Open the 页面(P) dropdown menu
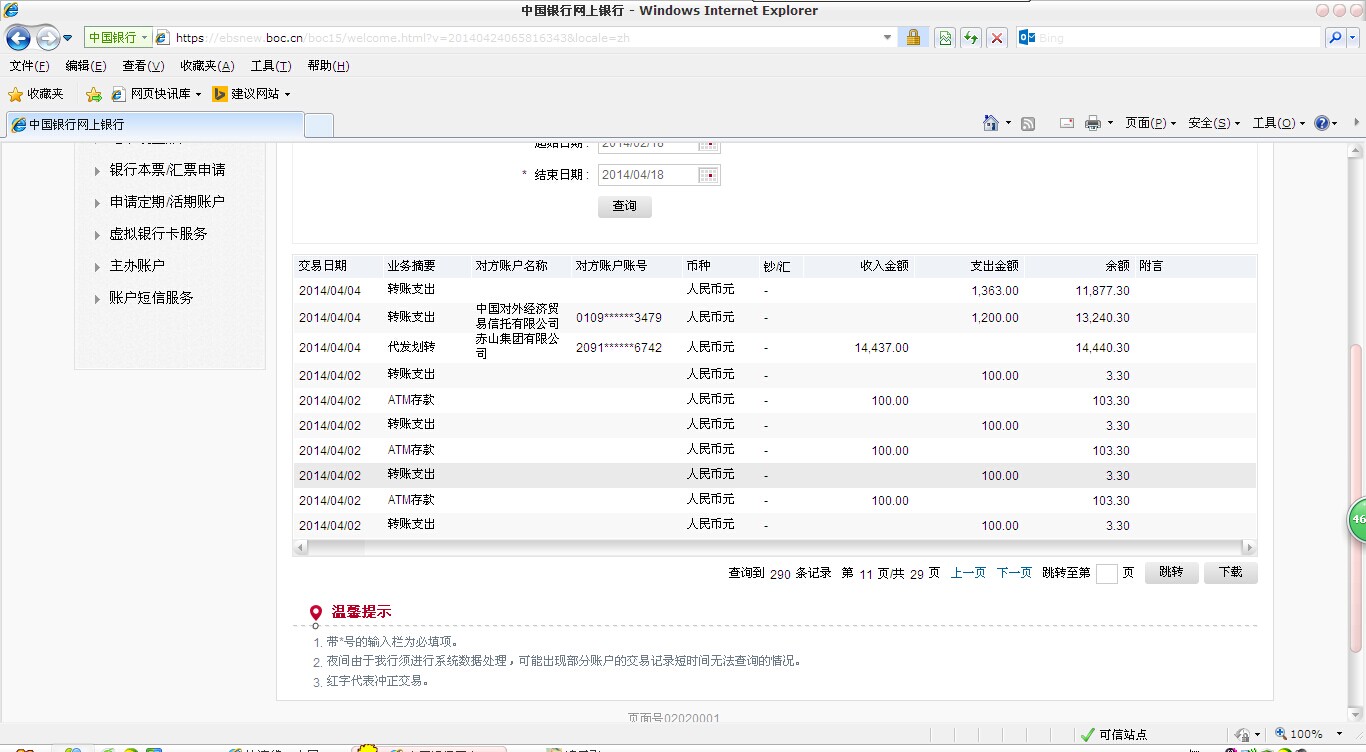This screenshot has height=752, width=1366. pos(1150,123)
